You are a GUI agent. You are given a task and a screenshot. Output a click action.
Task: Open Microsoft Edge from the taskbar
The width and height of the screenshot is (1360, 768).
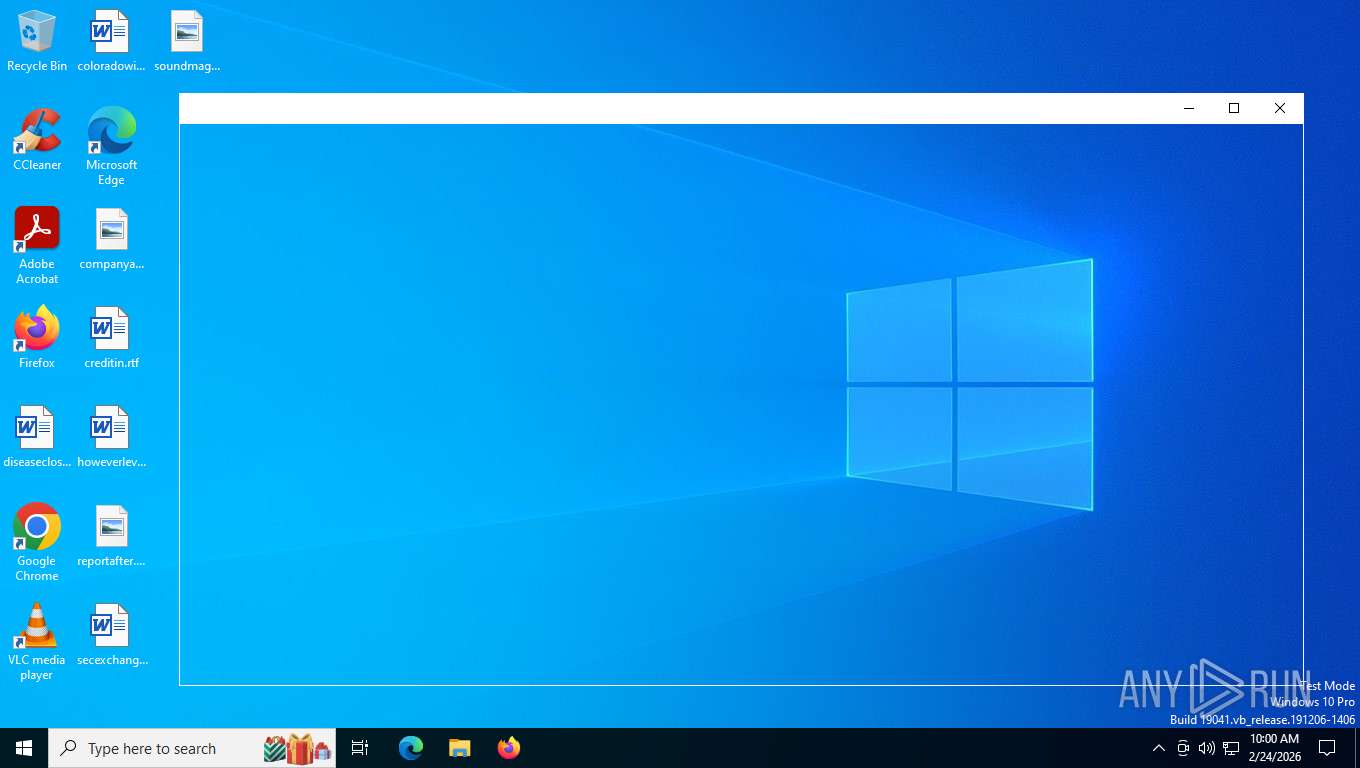[411, 748]
